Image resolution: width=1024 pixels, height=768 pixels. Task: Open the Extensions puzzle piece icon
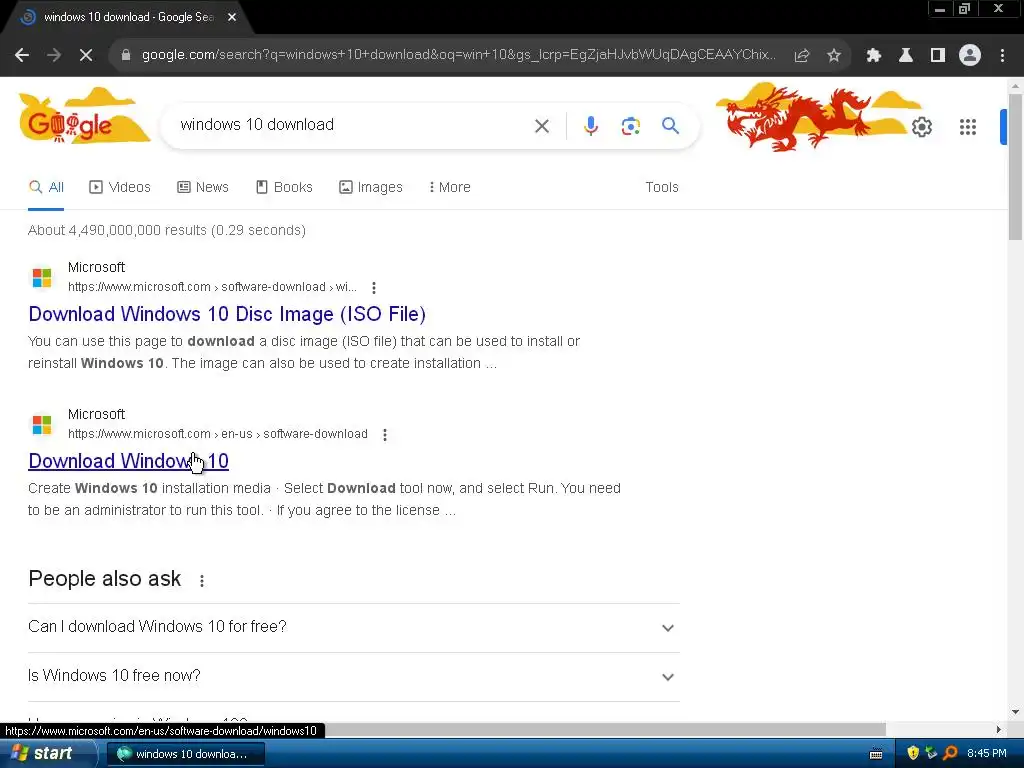(x=874, y=56)
